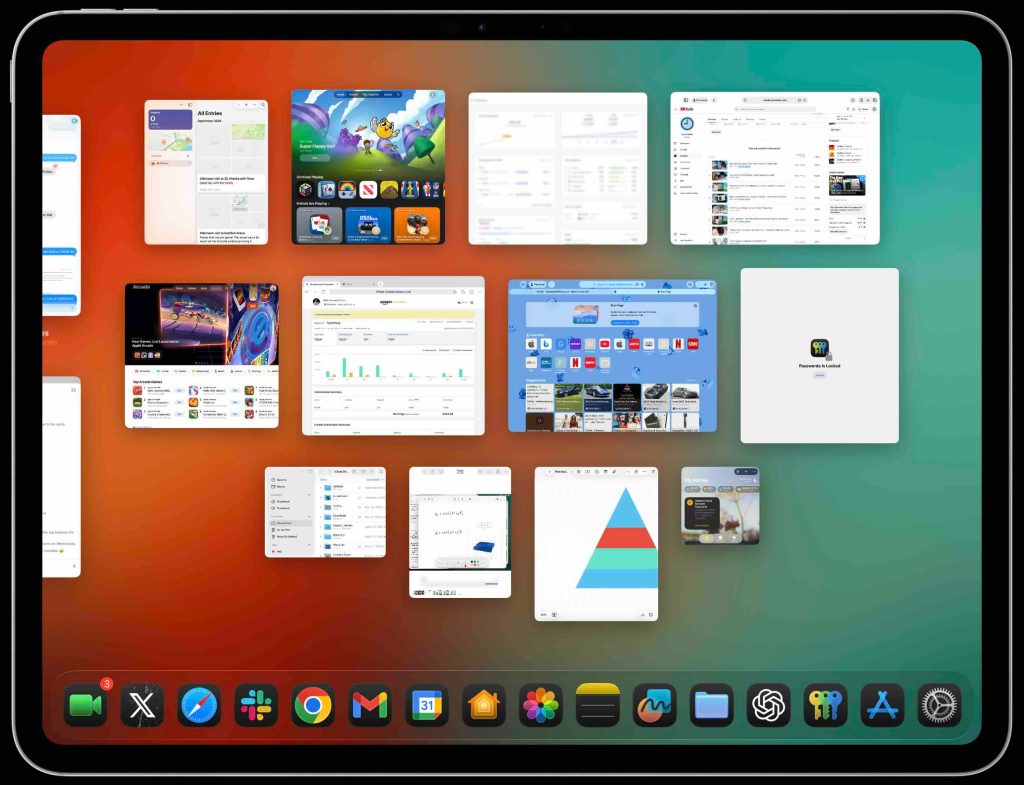Open Settings gear in the dock
Screen dimensions: 1024x785
tap(939, 706)
